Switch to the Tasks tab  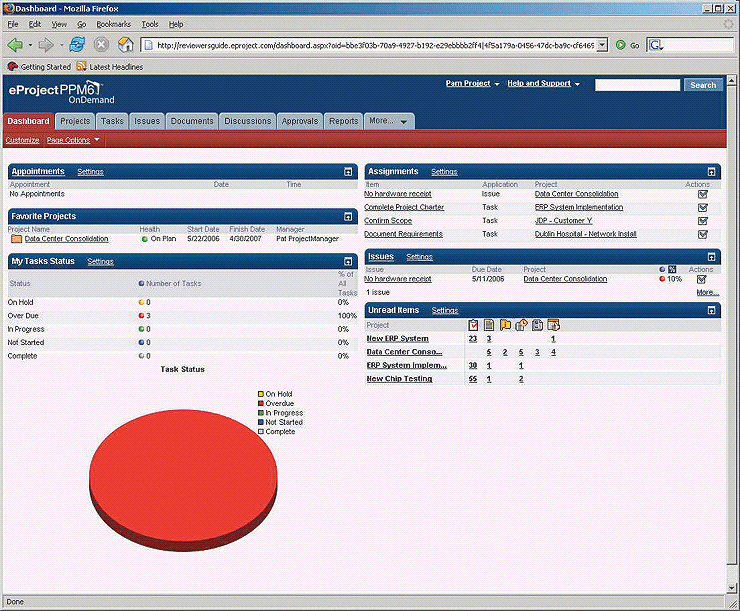[112, 121]
